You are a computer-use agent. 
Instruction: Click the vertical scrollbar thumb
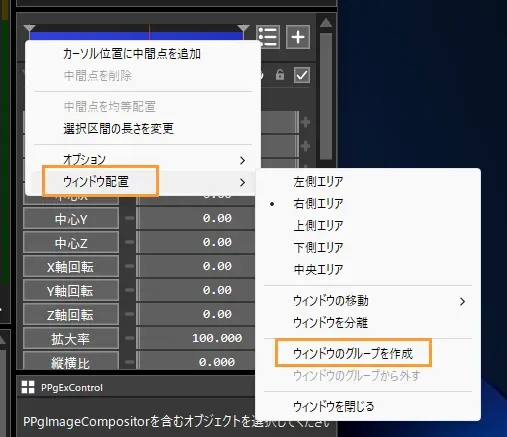pyautogui.click(x=326, y=96)
